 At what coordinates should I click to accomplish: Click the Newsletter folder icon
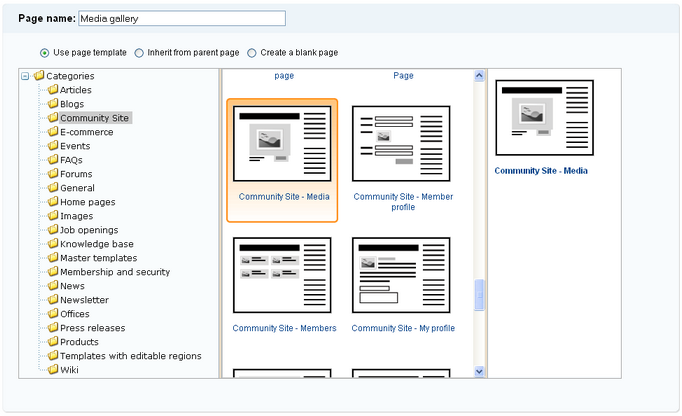(53, 299)
